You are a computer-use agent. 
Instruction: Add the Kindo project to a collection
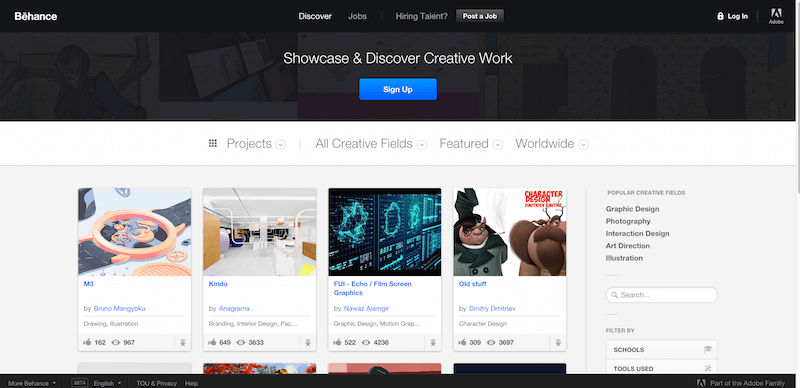click(x=308, y=343)
